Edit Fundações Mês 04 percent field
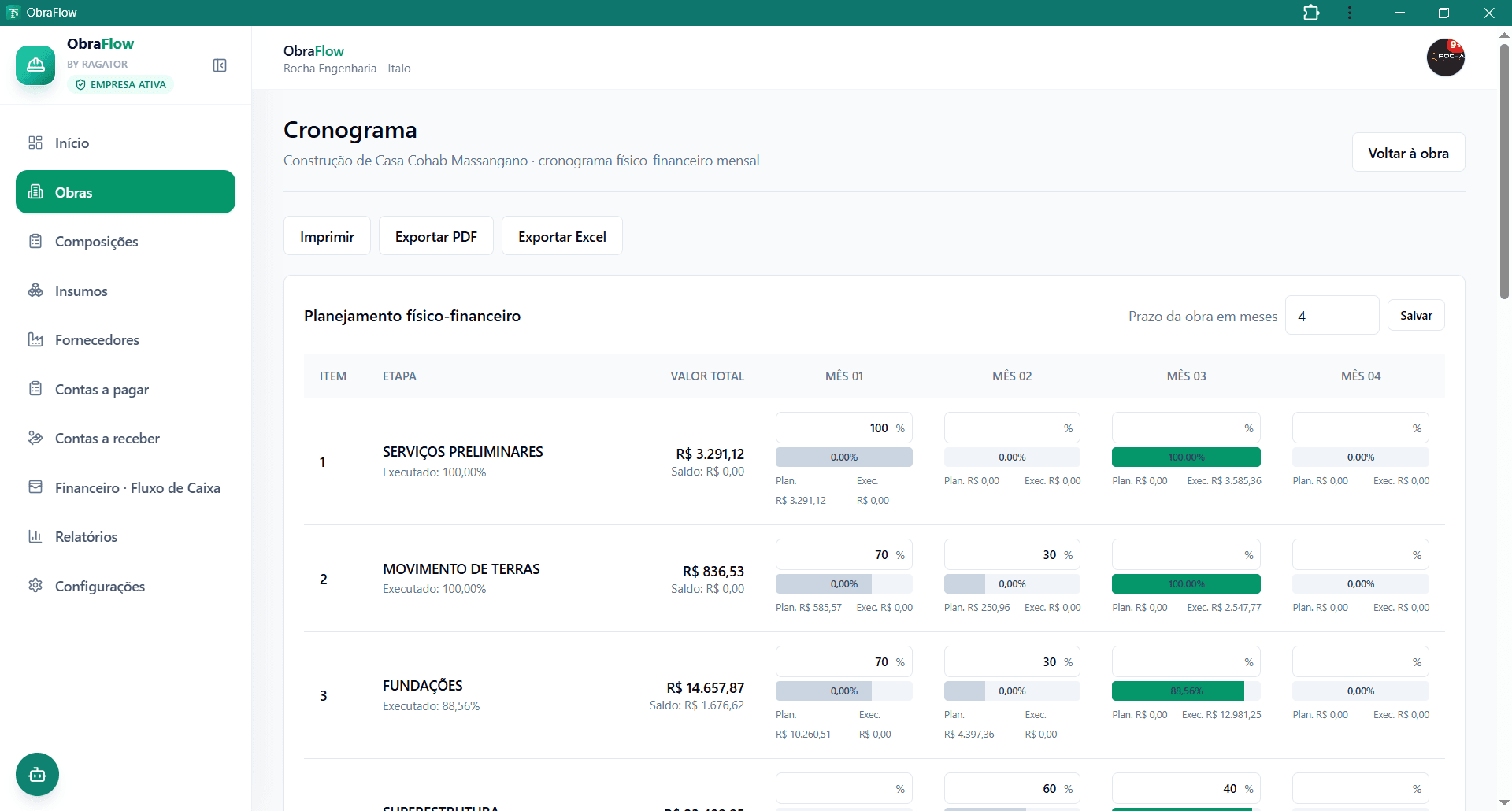This screenshot has height=811, width=1512. coord(1361,661)
